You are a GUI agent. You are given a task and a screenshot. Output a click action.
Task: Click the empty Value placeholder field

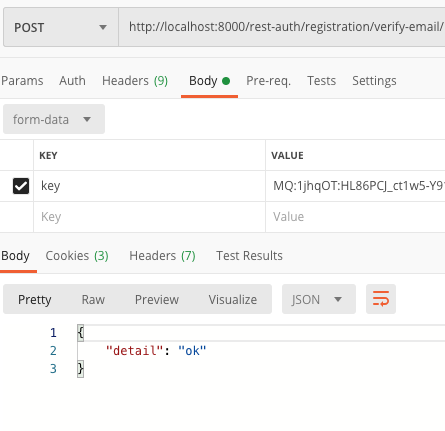pyautogui.click(x=355, y=217)
